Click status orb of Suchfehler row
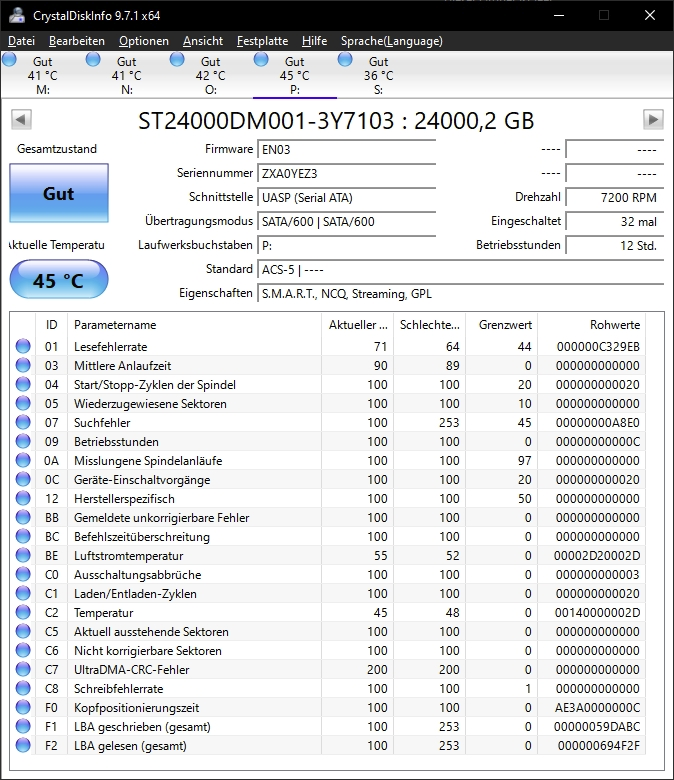This screenshot has width=674, height=780. coord(23,422)
